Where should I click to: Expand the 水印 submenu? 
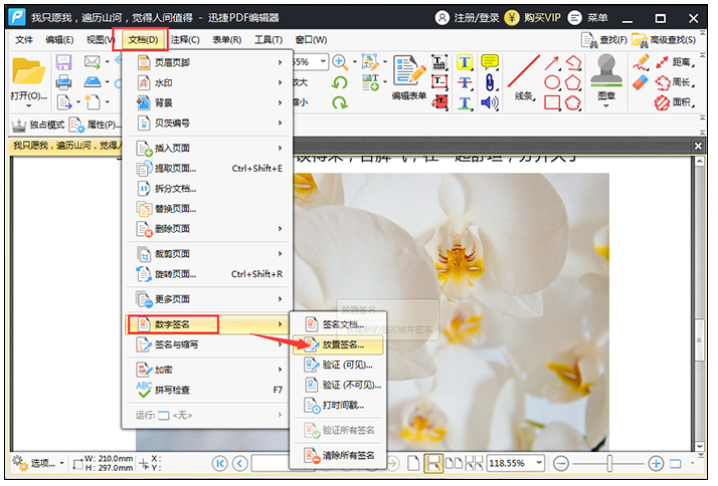coord(207,82)
